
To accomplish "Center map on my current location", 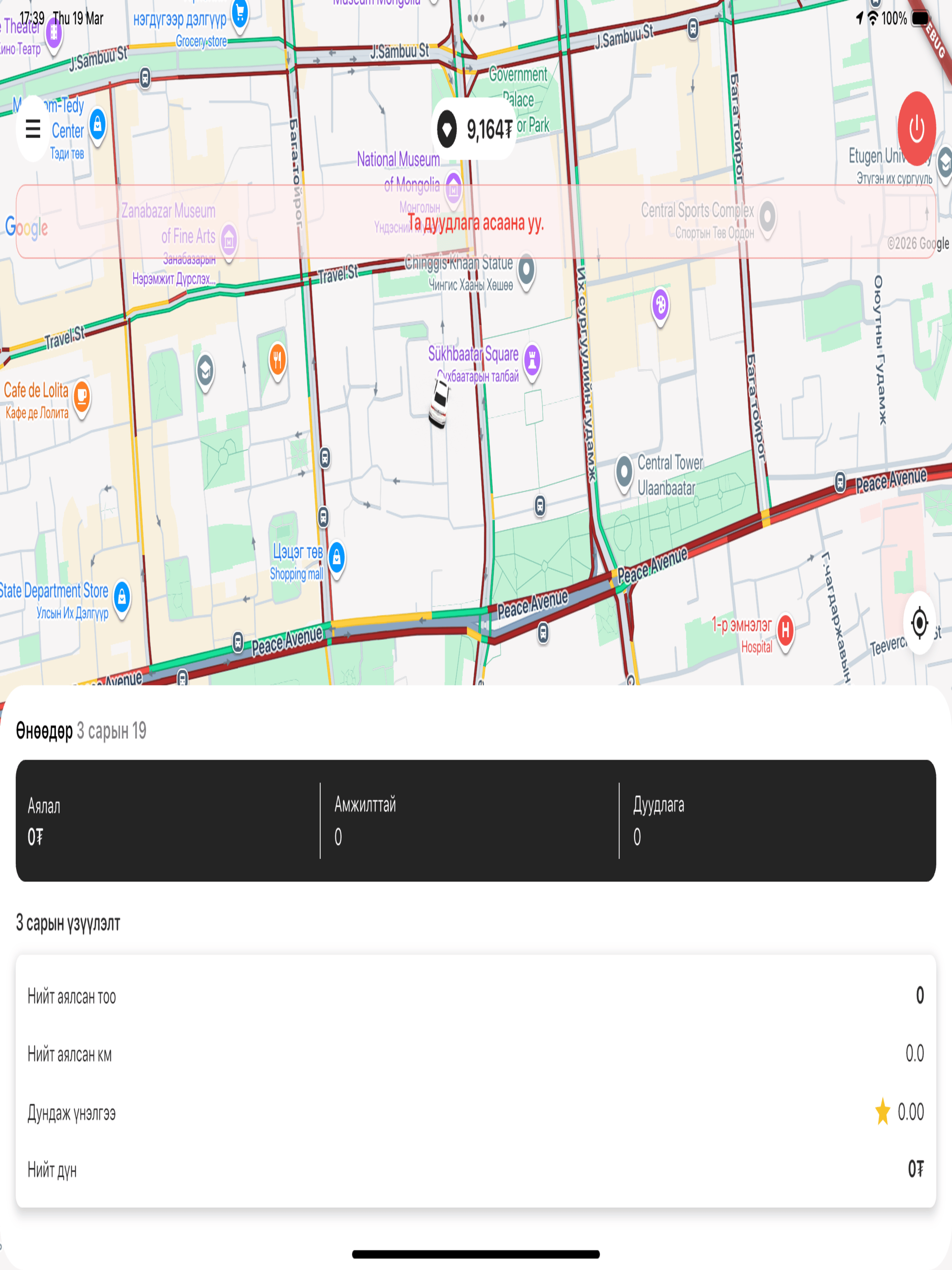I will click(x=919, y=623).
